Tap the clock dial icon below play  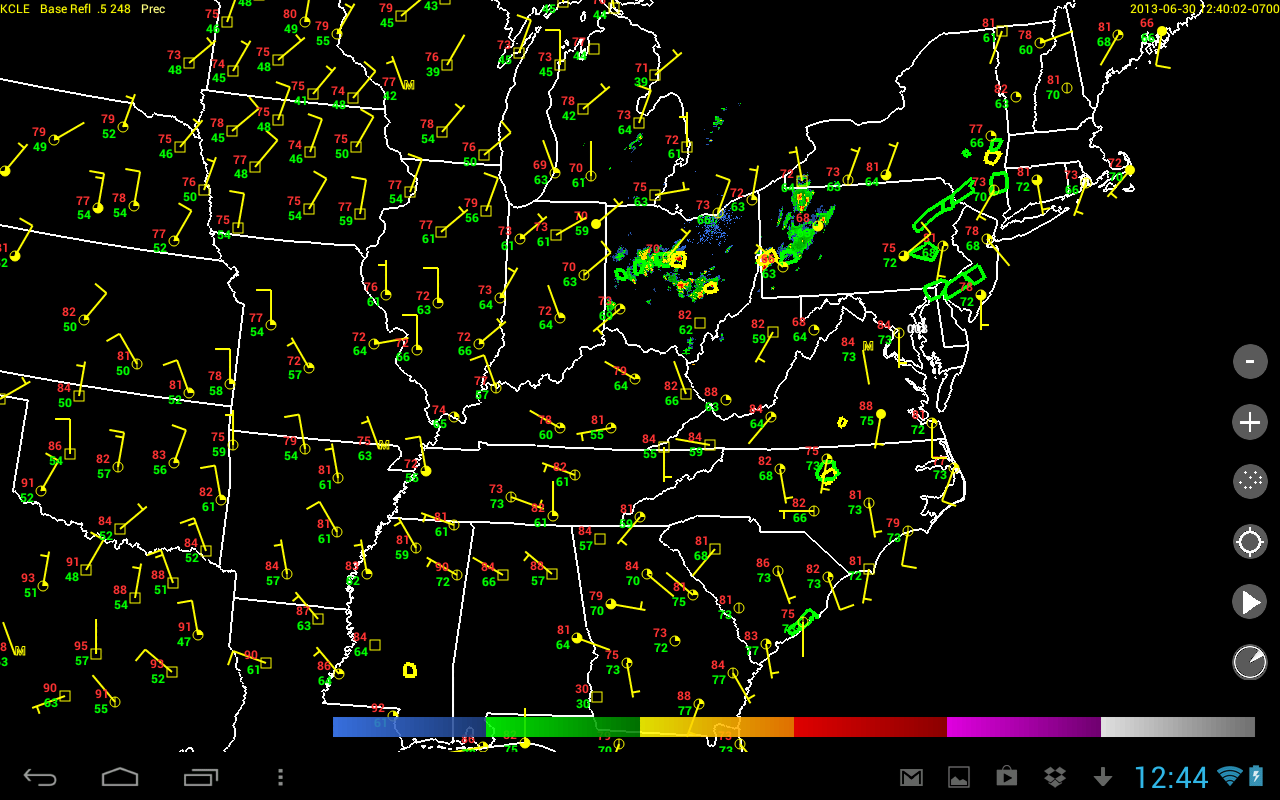(x=1250, y=662)
